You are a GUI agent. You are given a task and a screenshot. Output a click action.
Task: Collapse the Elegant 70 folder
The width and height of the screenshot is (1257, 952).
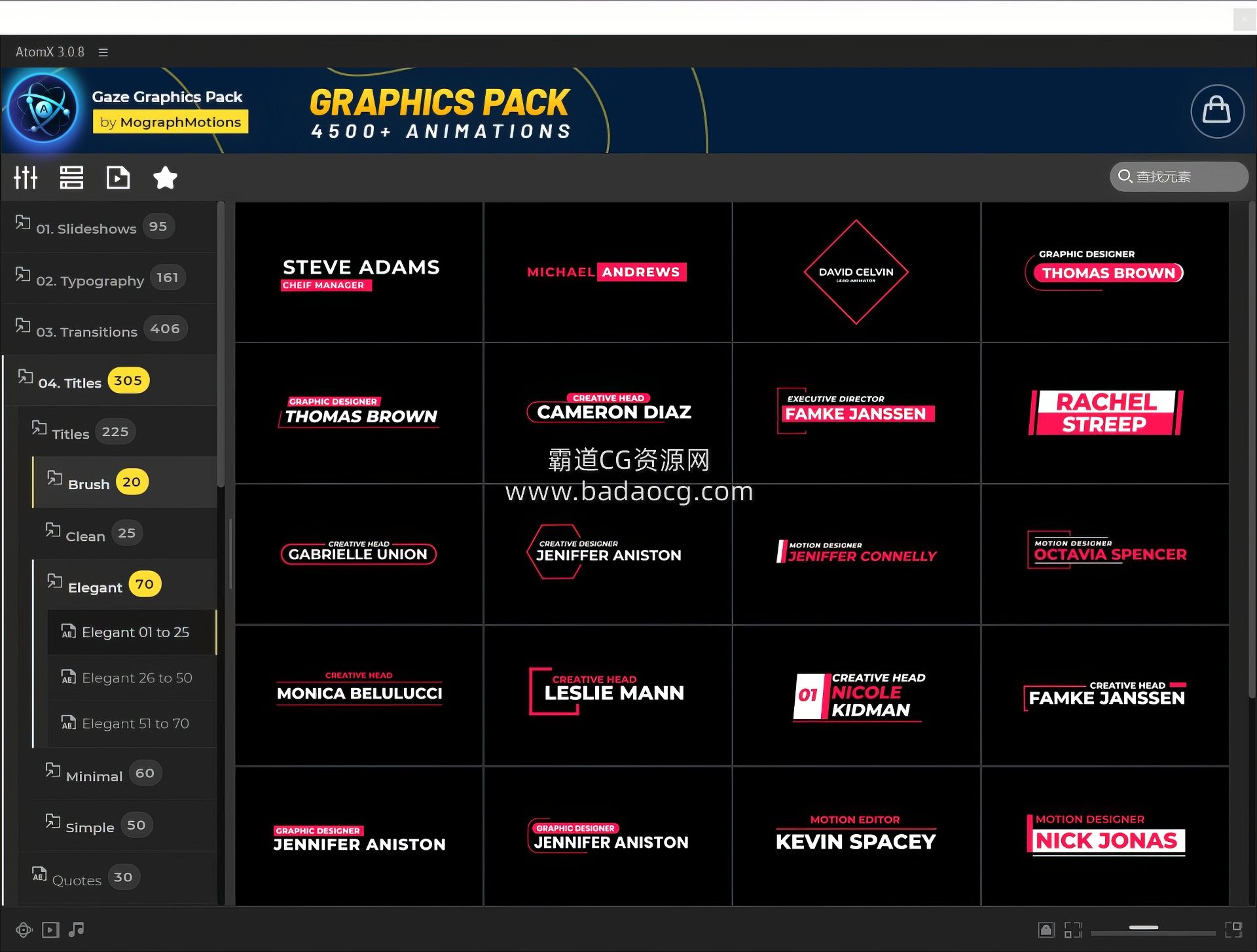pyautogui.click(x=124, y=585)
